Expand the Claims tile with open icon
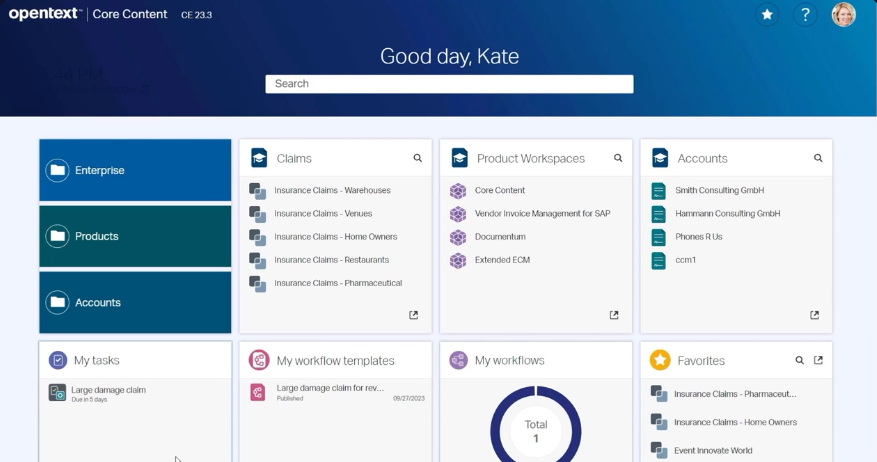The width and height of the screenshot is (877, 462). point(414,315)
